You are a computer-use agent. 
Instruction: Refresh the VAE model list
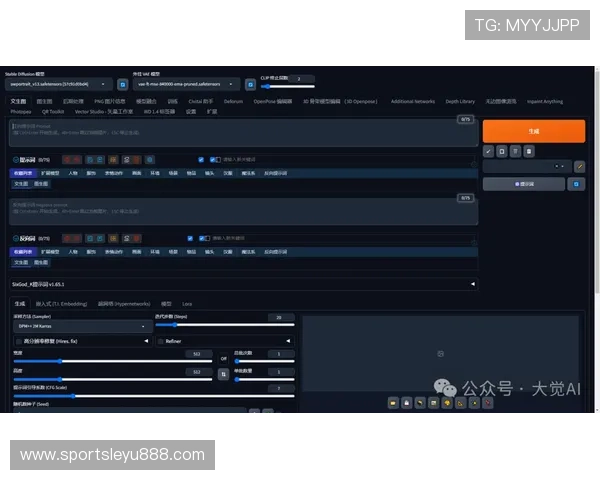pos(250,85)
